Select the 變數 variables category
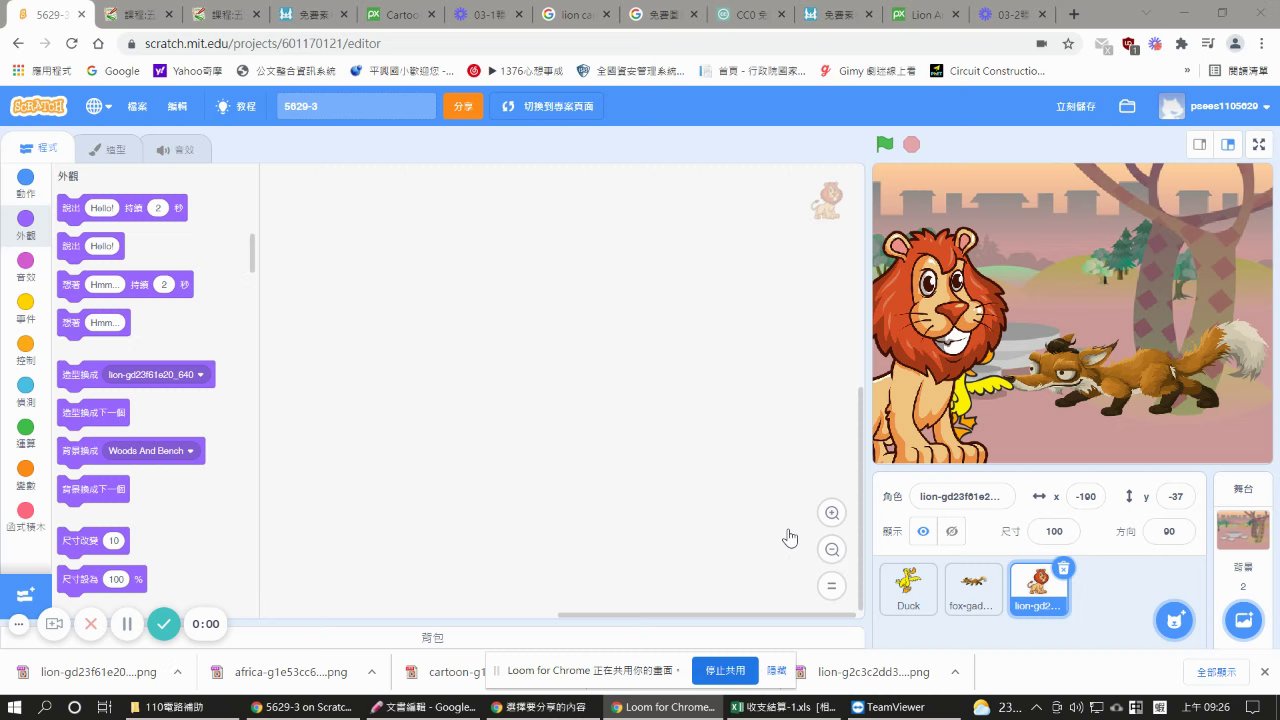The image size is (1280, 720). pos(26,475)
